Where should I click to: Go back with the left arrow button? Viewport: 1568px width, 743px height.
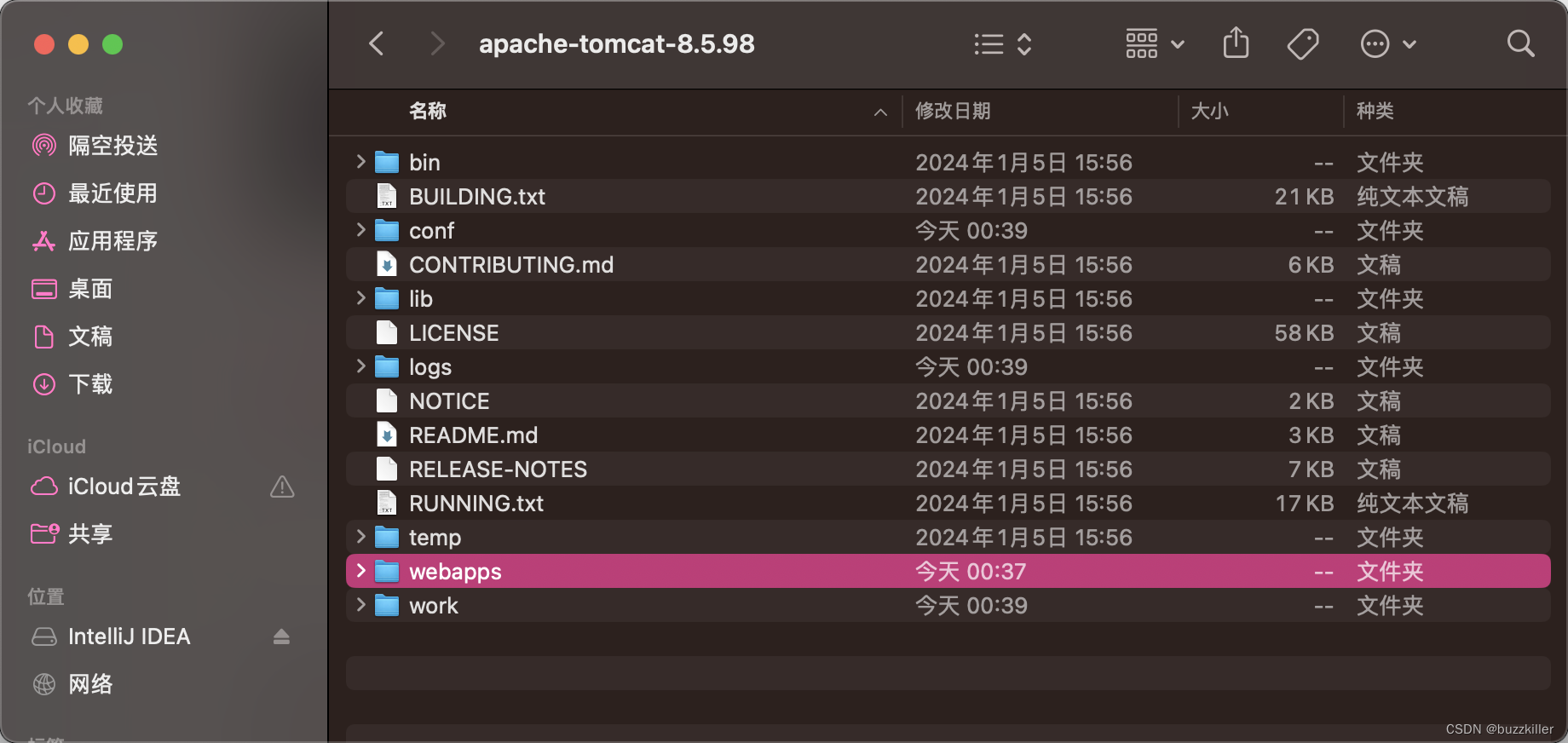(376, 43)
